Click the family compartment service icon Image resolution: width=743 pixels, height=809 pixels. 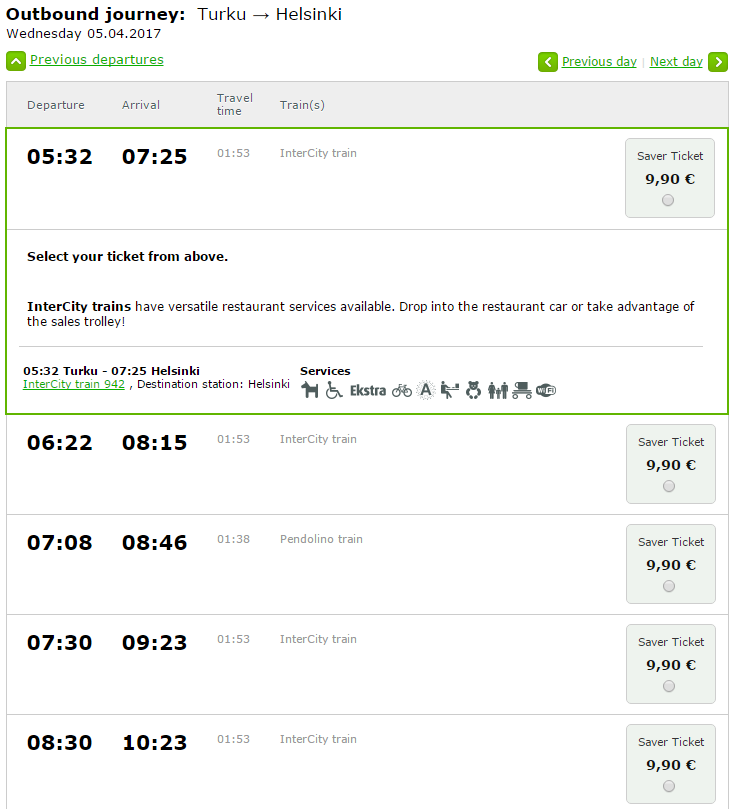pos(498,390)
